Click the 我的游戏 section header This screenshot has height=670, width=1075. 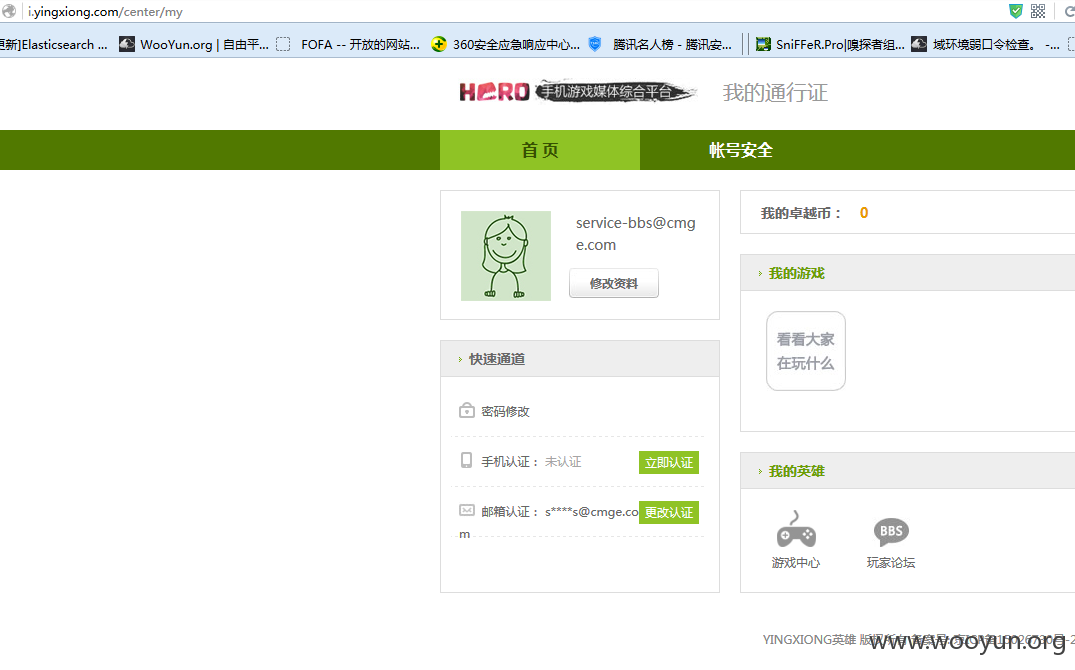908,273
